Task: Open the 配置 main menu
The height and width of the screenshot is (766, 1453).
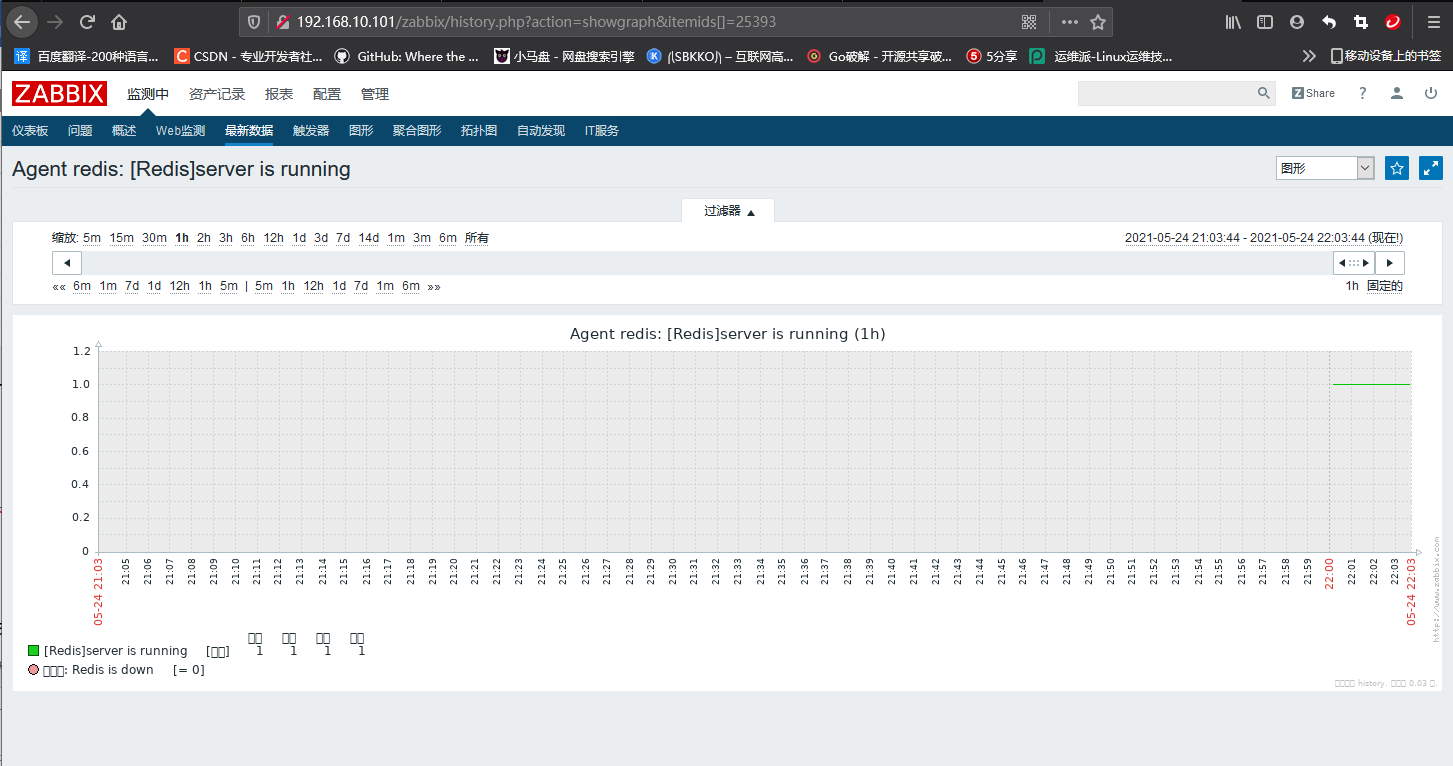Action: point(327,94)
